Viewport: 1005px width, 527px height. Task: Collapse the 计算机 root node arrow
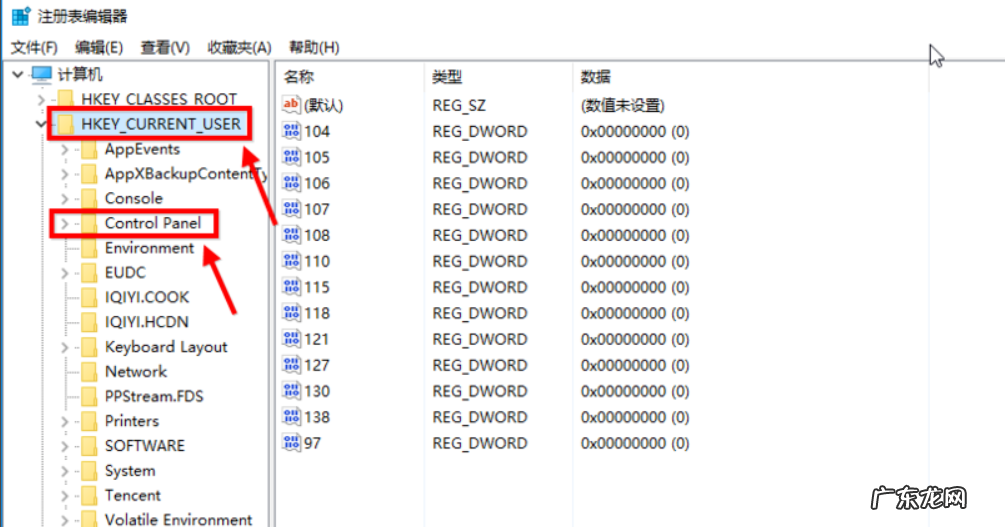18,74
